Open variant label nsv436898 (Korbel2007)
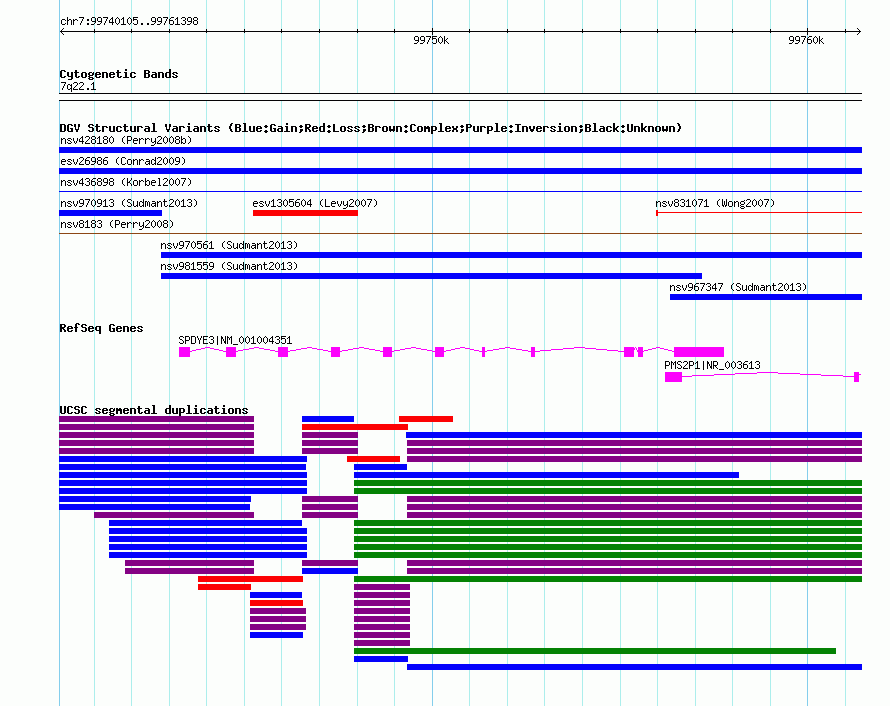The height and width of the screenshot is (706, 890). [126, 182]
